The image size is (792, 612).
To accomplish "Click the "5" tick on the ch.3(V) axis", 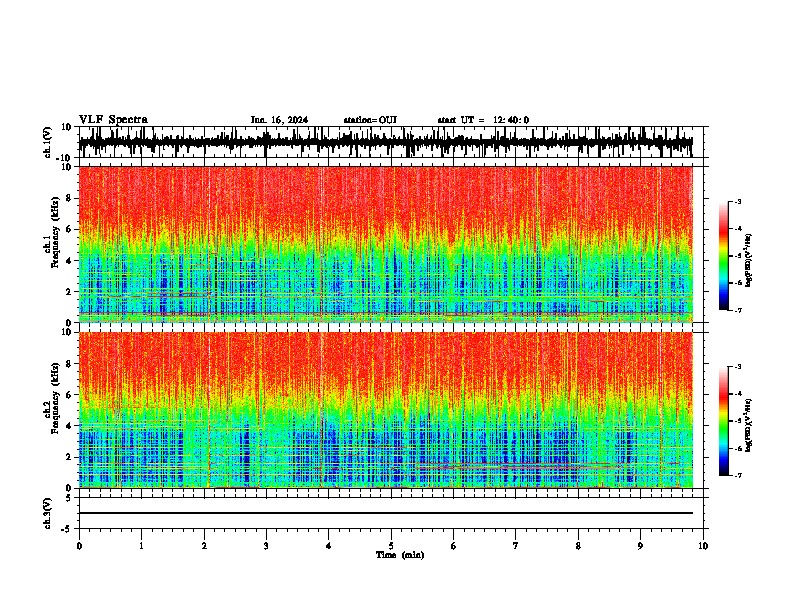I will click(69, 498).
